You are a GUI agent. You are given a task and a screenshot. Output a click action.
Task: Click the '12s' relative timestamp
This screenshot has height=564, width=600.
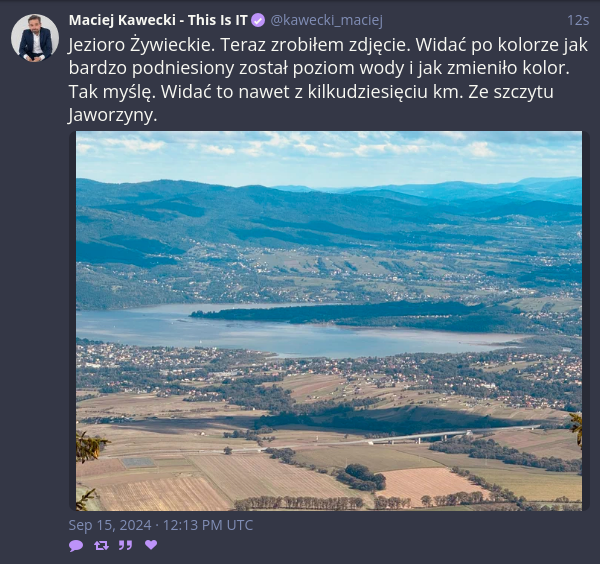(x=578, y=20)
